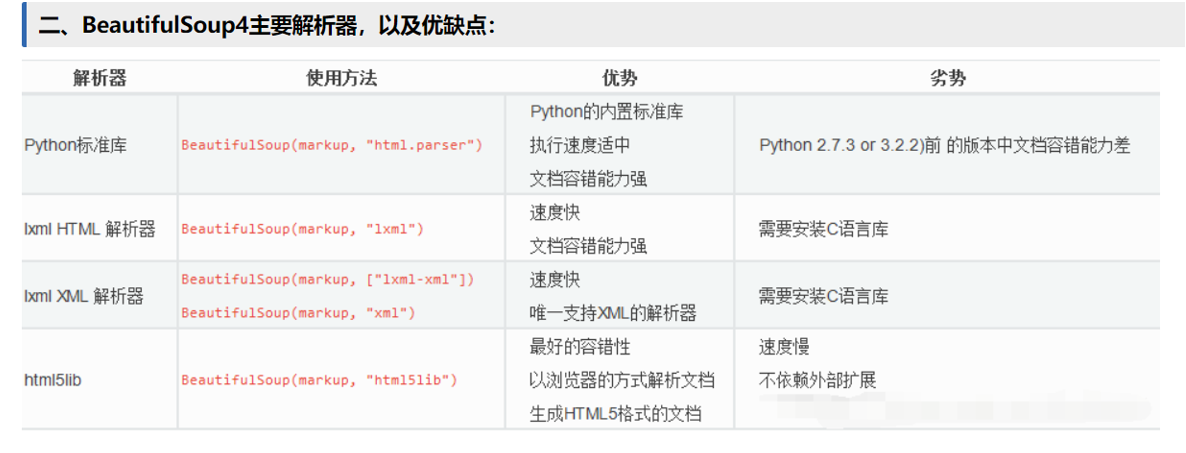Viewport: 1186px width, 453px height.
Task: Click the heading "二、BeautifulSoup4主要解析器,以及优缺点"
Action: 268,25
